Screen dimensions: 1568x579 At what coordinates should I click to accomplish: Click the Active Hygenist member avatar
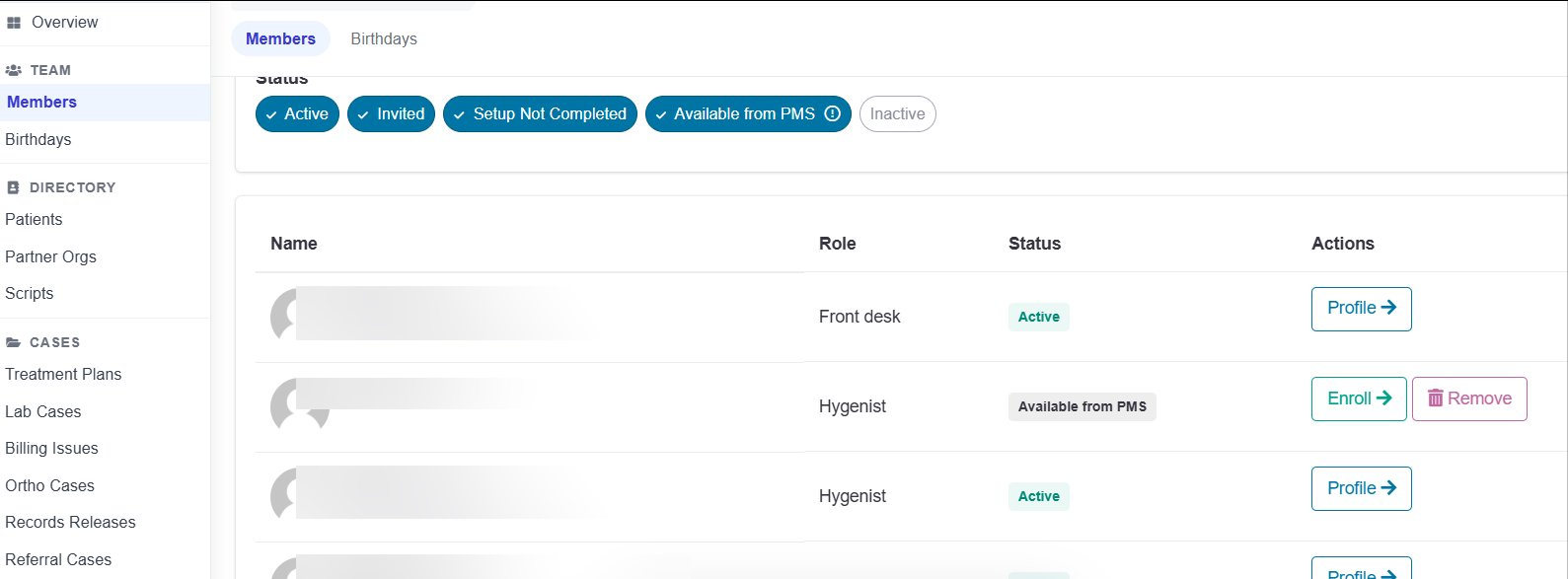click(284, 495)
